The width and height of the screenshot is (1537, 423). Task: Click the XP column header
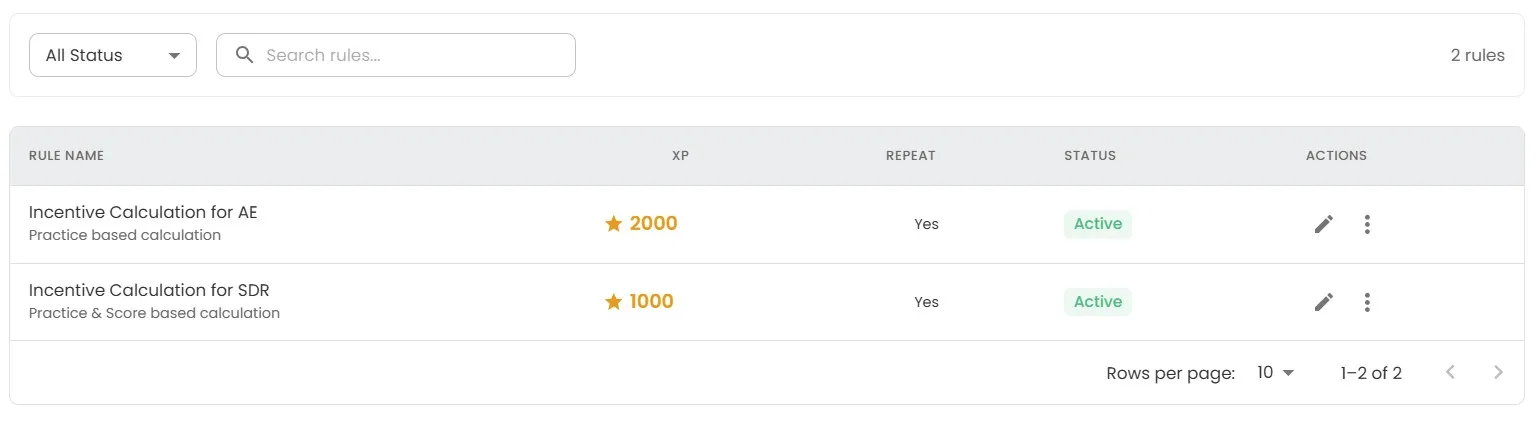click(680, 156)
